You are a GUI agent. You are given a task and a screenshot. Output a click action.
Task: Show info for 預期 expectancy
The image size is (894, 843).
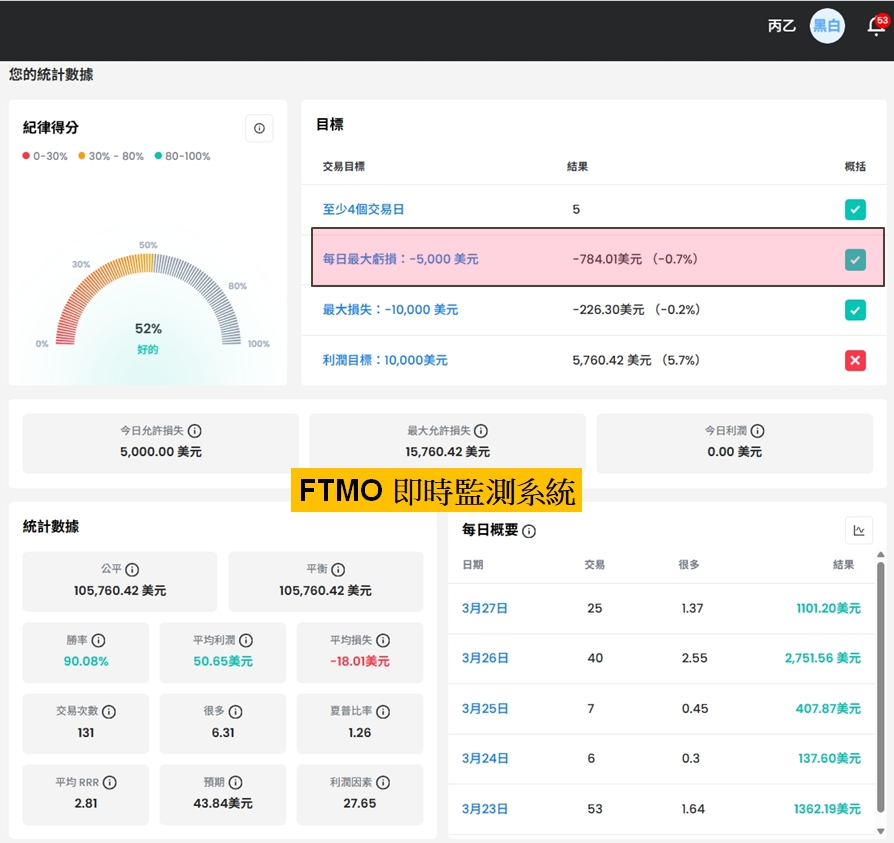tap(235, 783)
